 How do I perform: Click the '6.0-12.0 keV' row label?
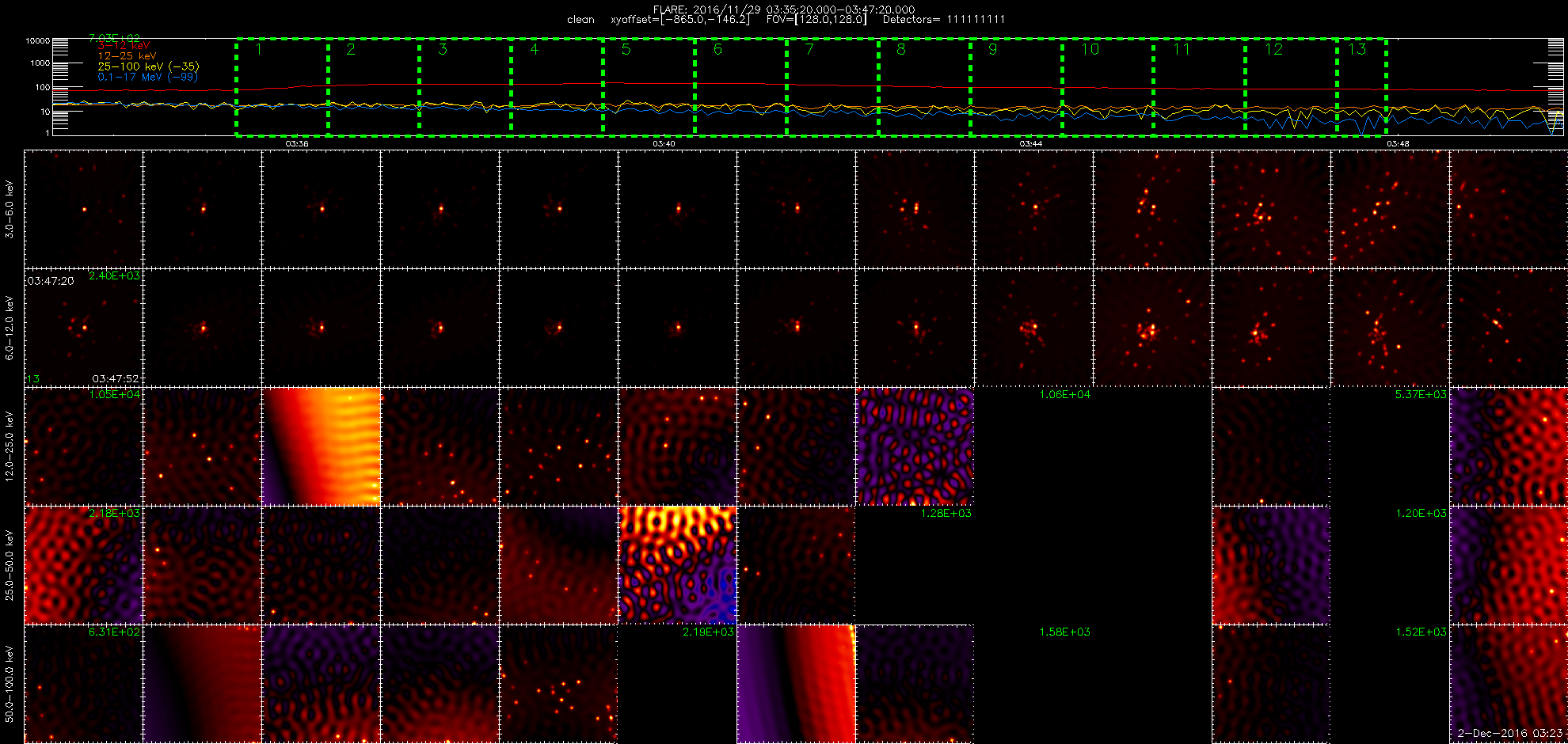(x=10, y=328)
